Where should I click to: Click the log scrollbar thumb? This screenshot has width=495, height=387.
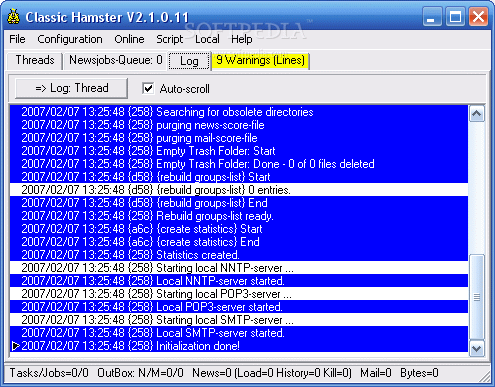477,297
